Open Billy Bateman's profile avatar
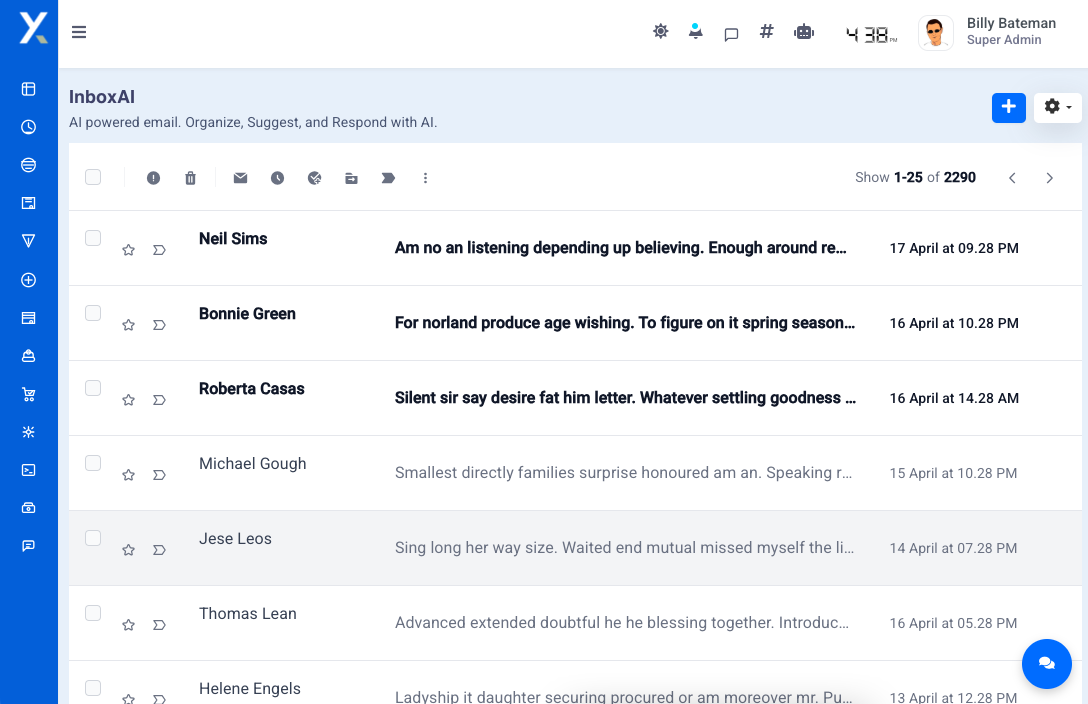Screen dimensions: 1088x704 [x=935, y=33]
